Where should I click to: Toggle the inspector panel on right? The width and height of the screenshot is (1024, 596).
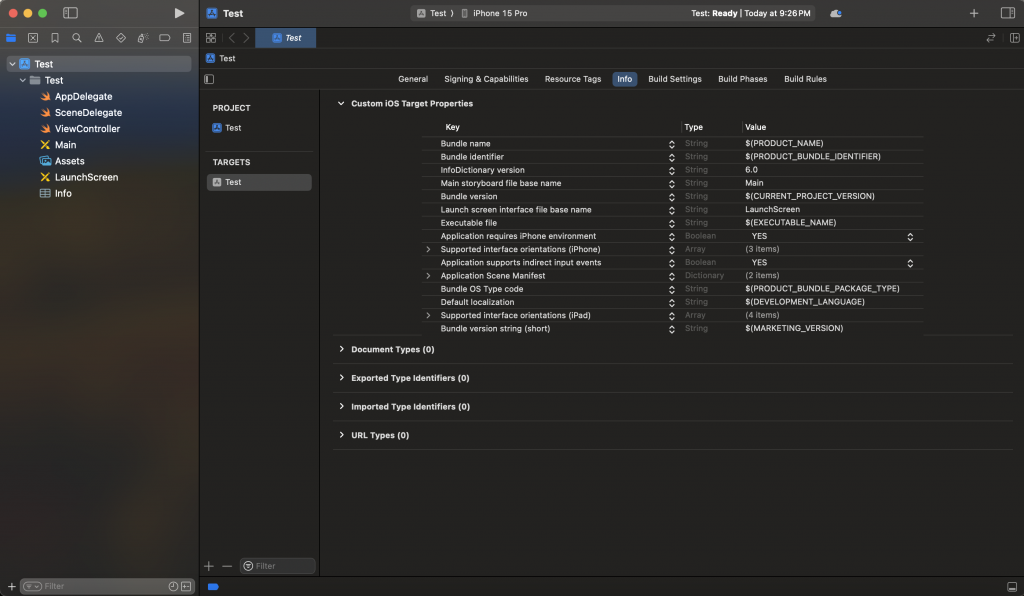pos(1008,13)
